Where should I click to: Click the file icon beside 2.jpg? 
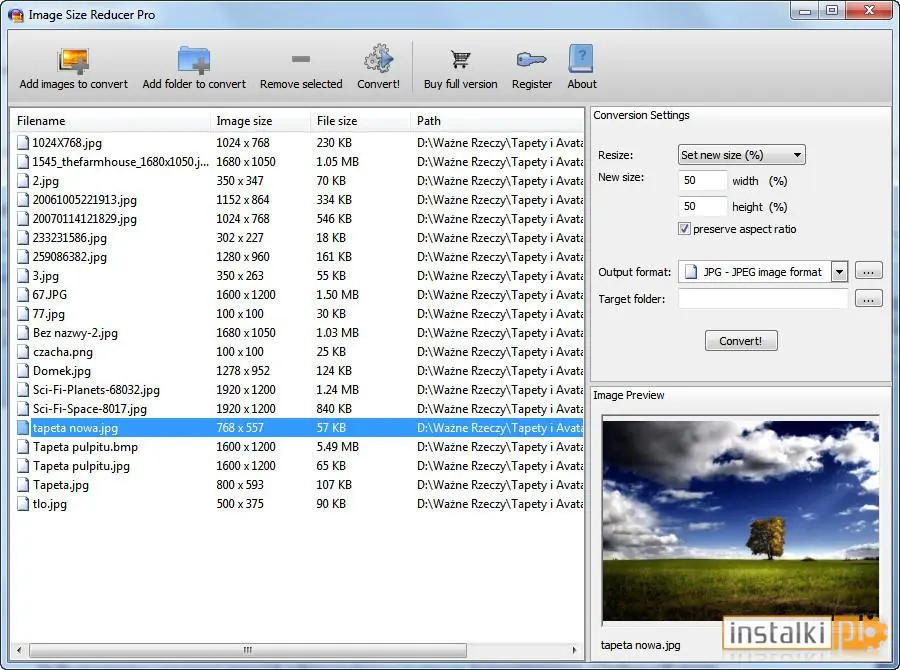tap(23, 180)
